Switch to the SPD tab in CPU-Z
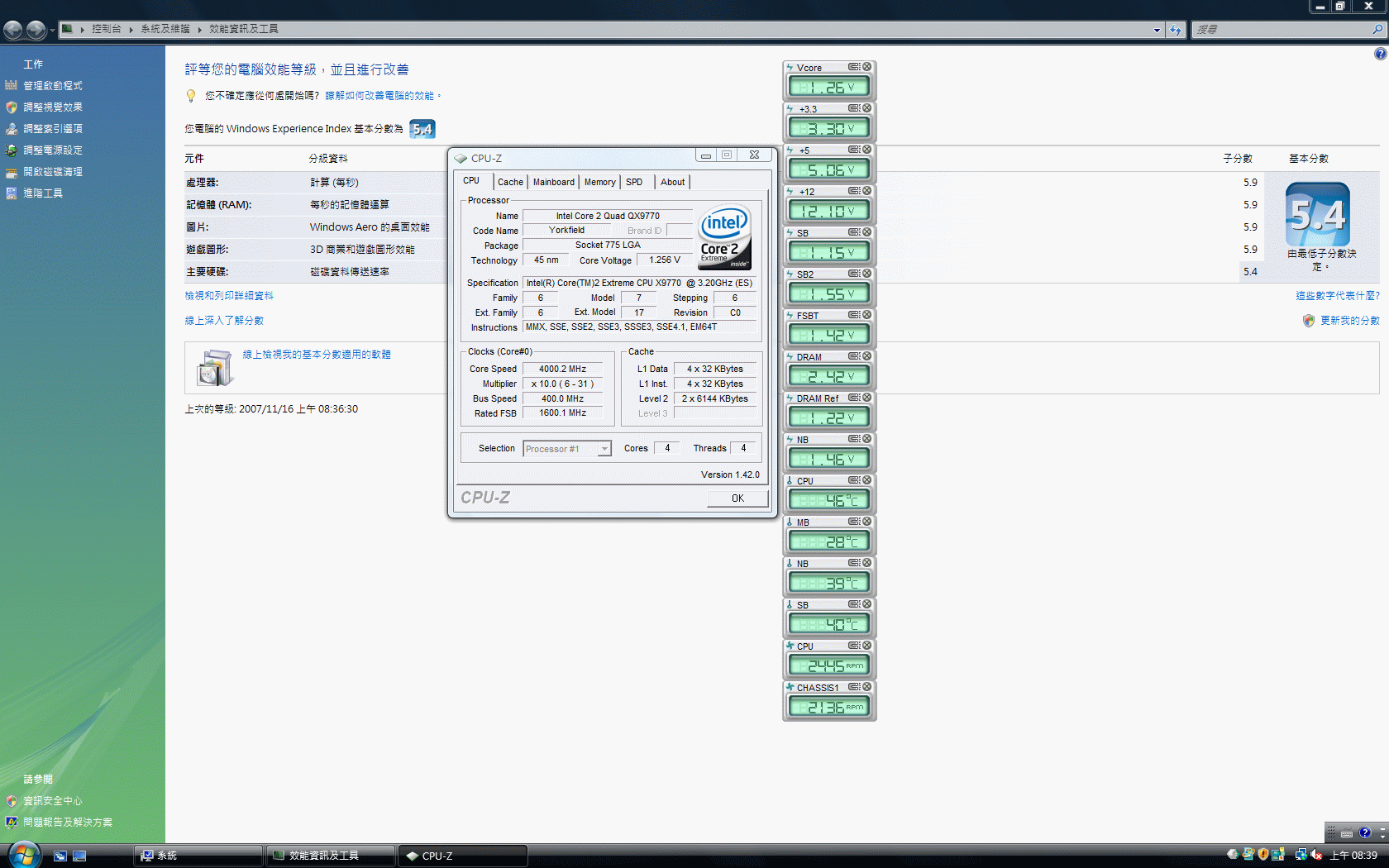Viewport: 1389px width, 868px height. pyautogui.click(x=634, y=182)
